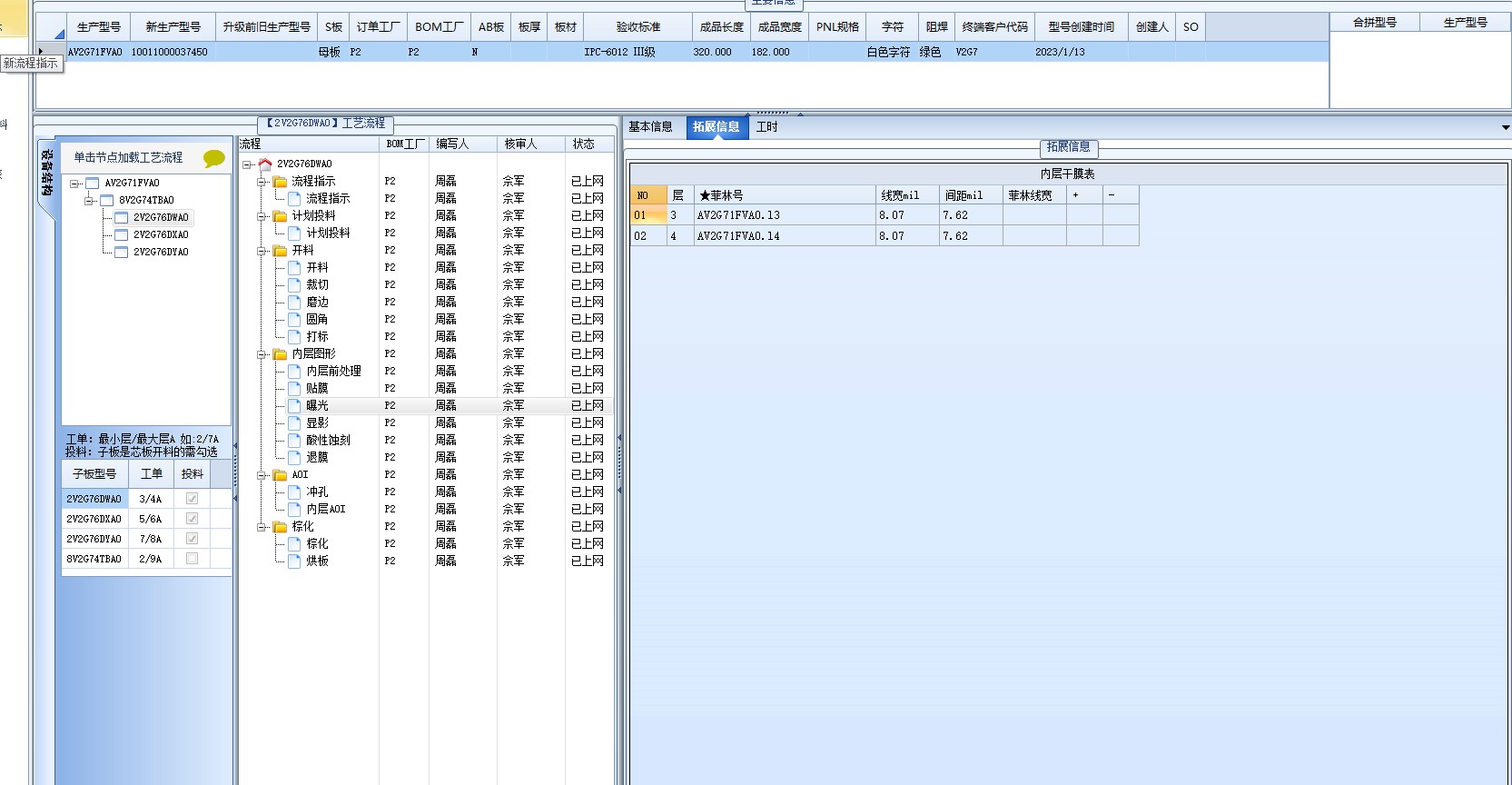Image resolution: width=1512 pixels, height=785 pixels.
Task: Click the document icon beside 显影
Action: pyautogui.click(x=294, y=423)
